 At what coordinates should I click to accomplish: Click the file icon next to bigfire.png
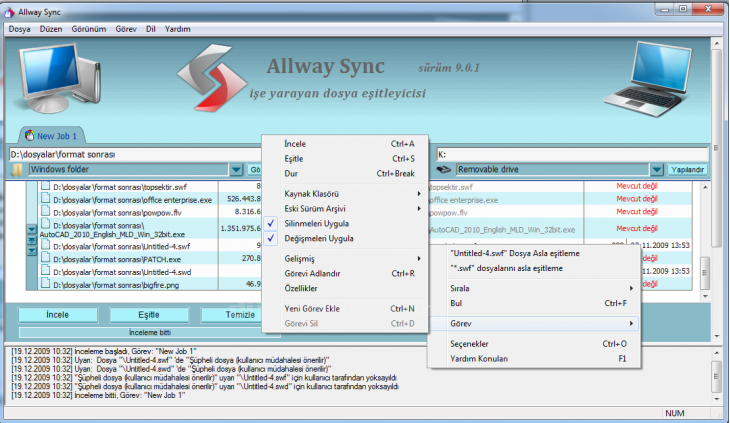click(45, 285)
